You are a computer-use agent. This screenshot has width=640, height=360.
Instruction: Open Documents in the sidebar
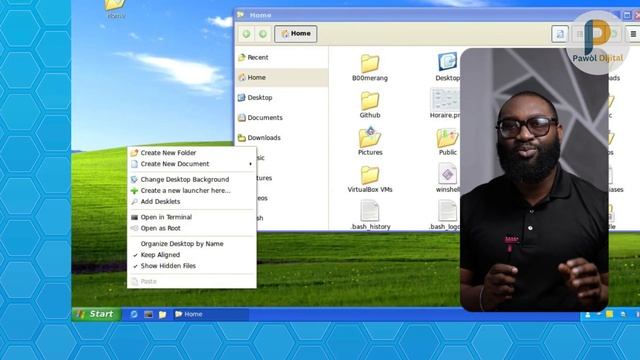point(282,118)
